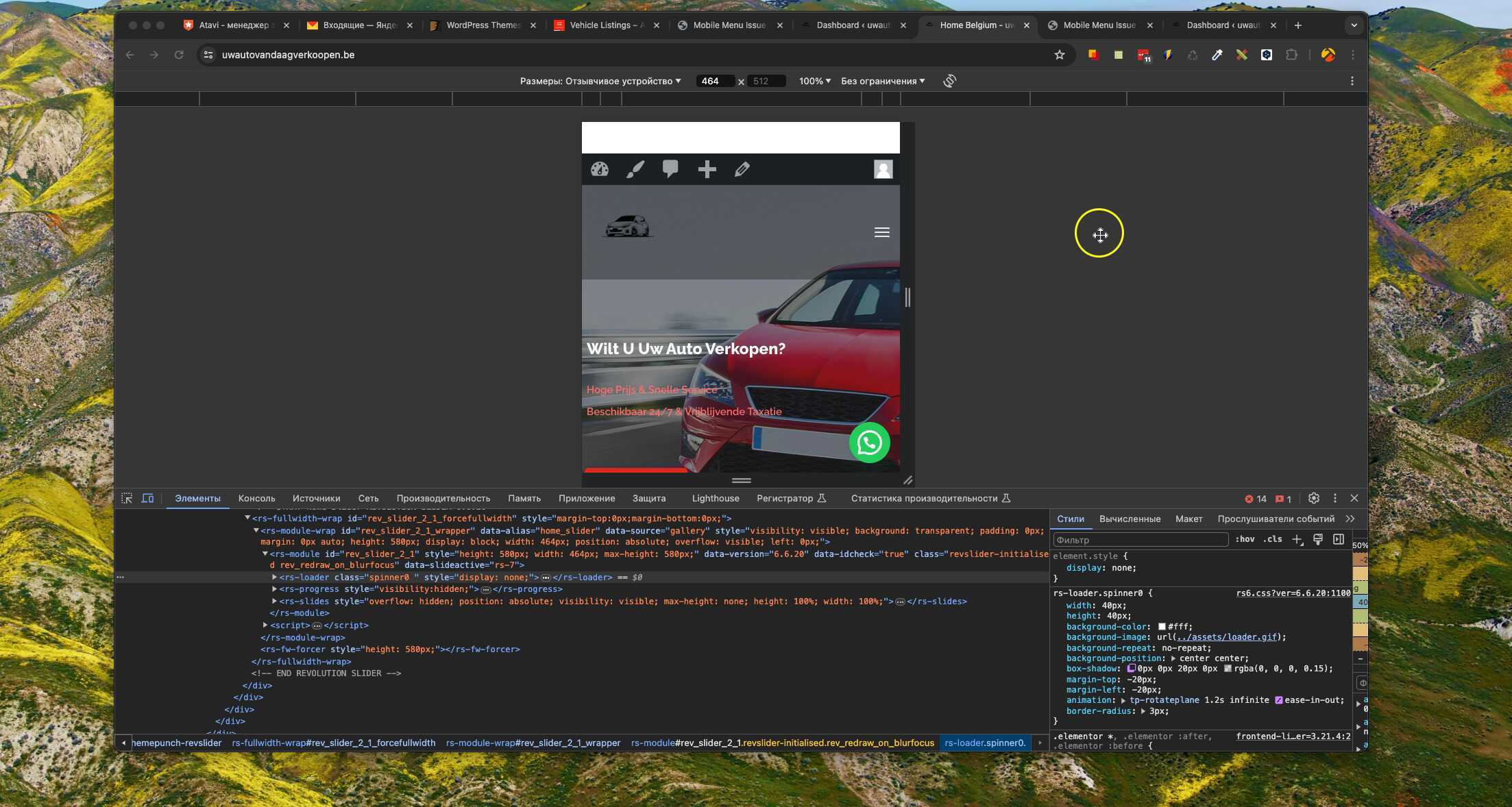Expand the rs-slides tree node
The image size is (1512, 807).
click(275, 601)
